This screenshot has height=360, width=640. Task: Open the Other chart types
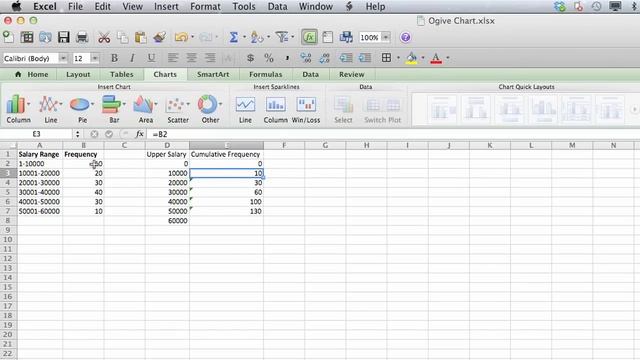pyautogui.click(x=210, y=109)
